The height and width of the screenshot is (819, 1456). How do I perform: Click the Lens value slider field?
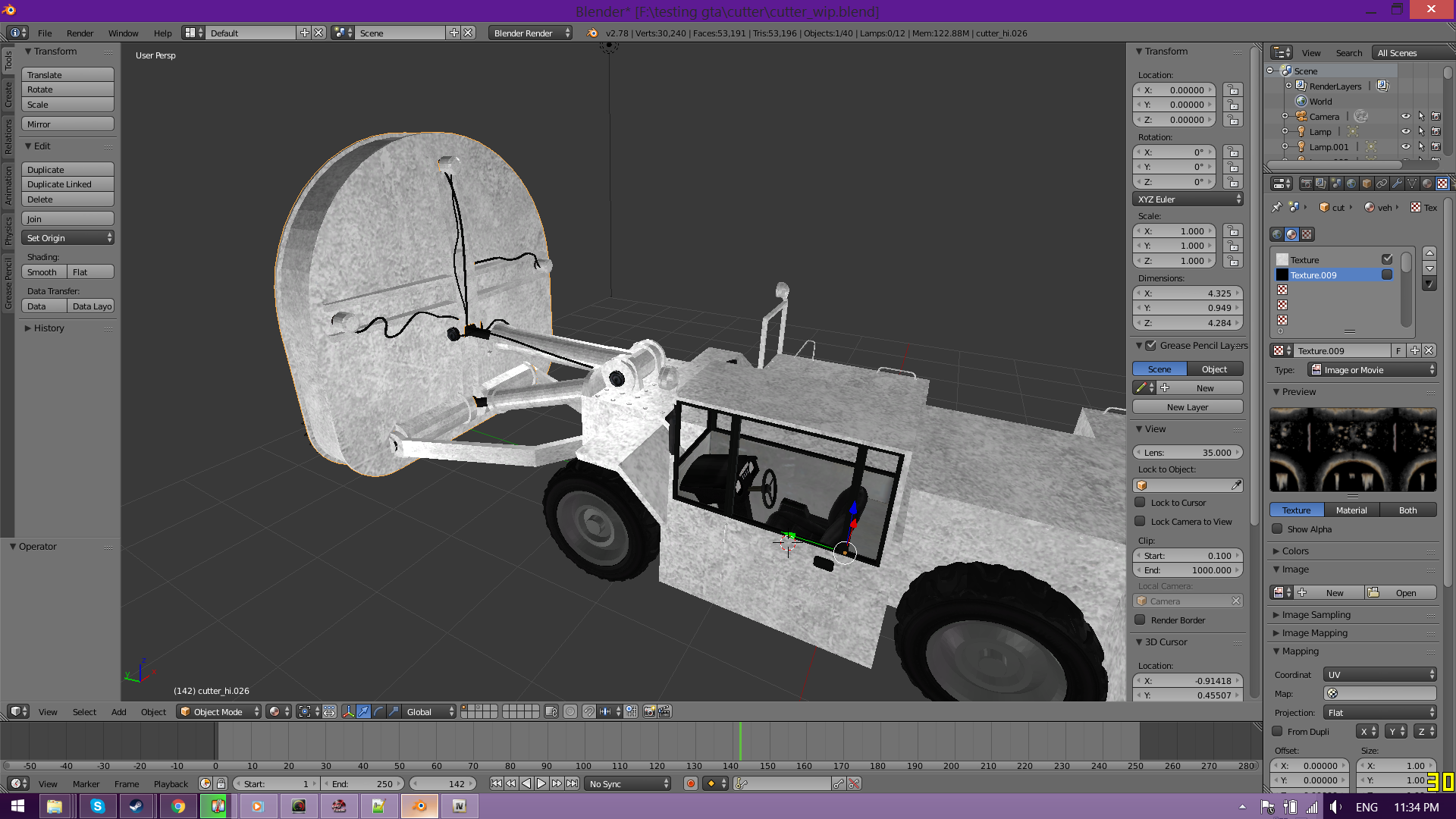click(1188, 452)
